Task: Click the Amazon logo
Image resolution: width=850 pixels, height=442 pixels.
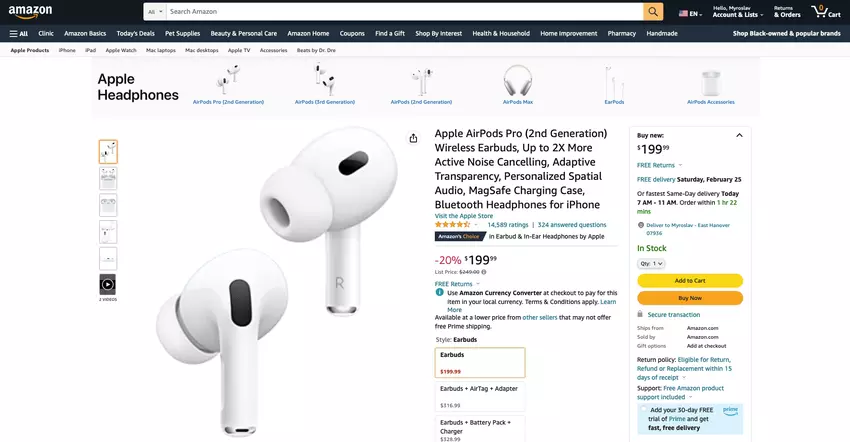Action: click(x=30, y=11)
